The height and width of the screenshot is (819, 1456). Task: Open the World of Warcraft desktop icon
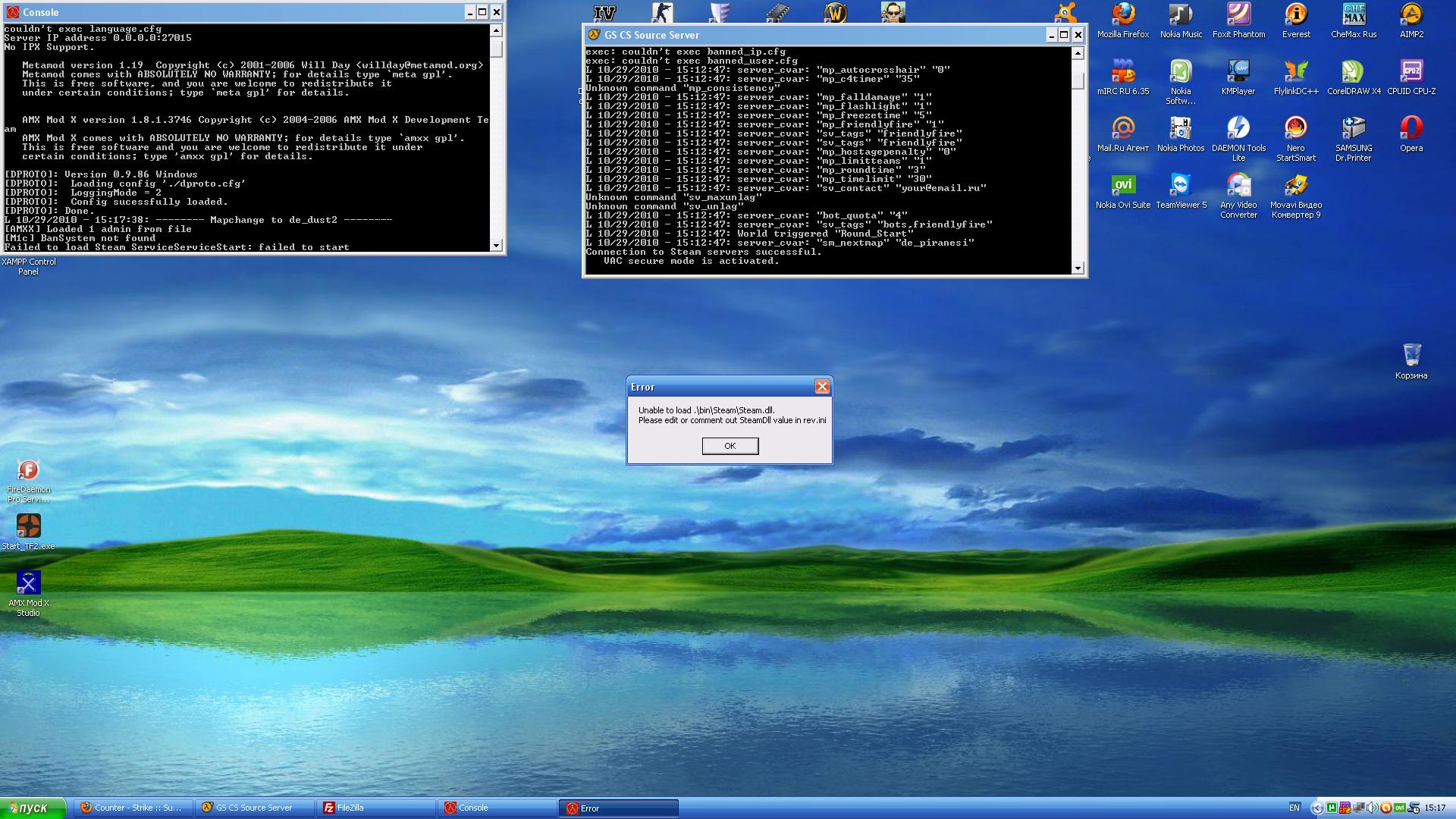point(835,12)
